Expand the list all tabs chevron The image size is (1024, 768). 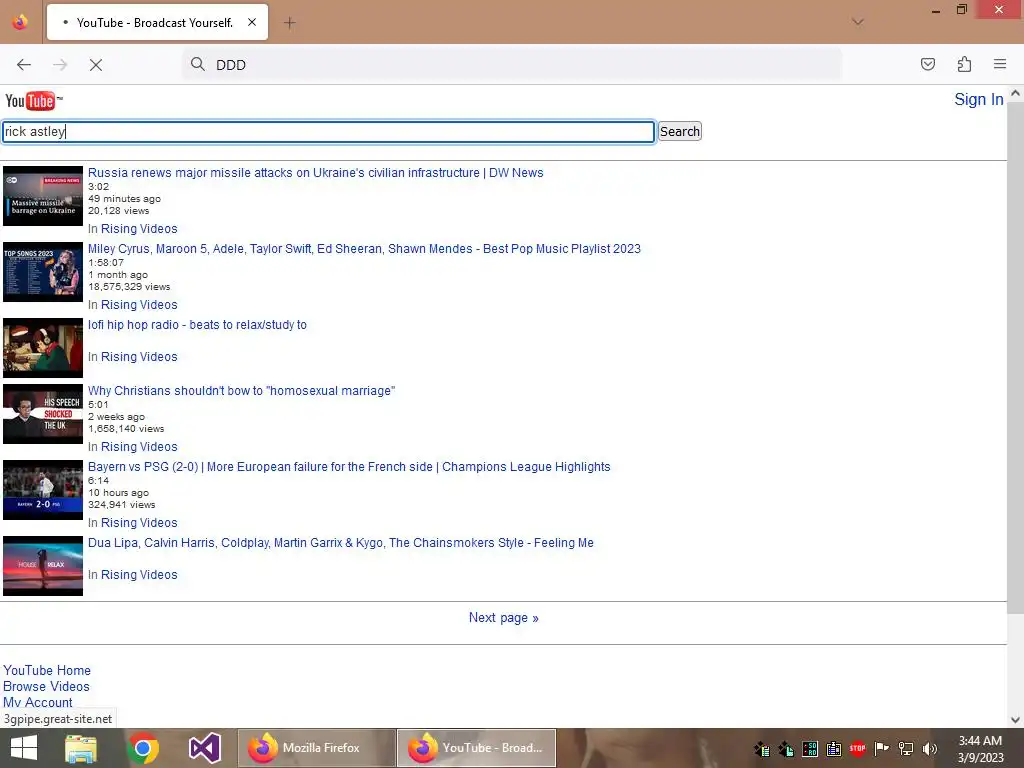pyautogui.click(x=858, y=22)
